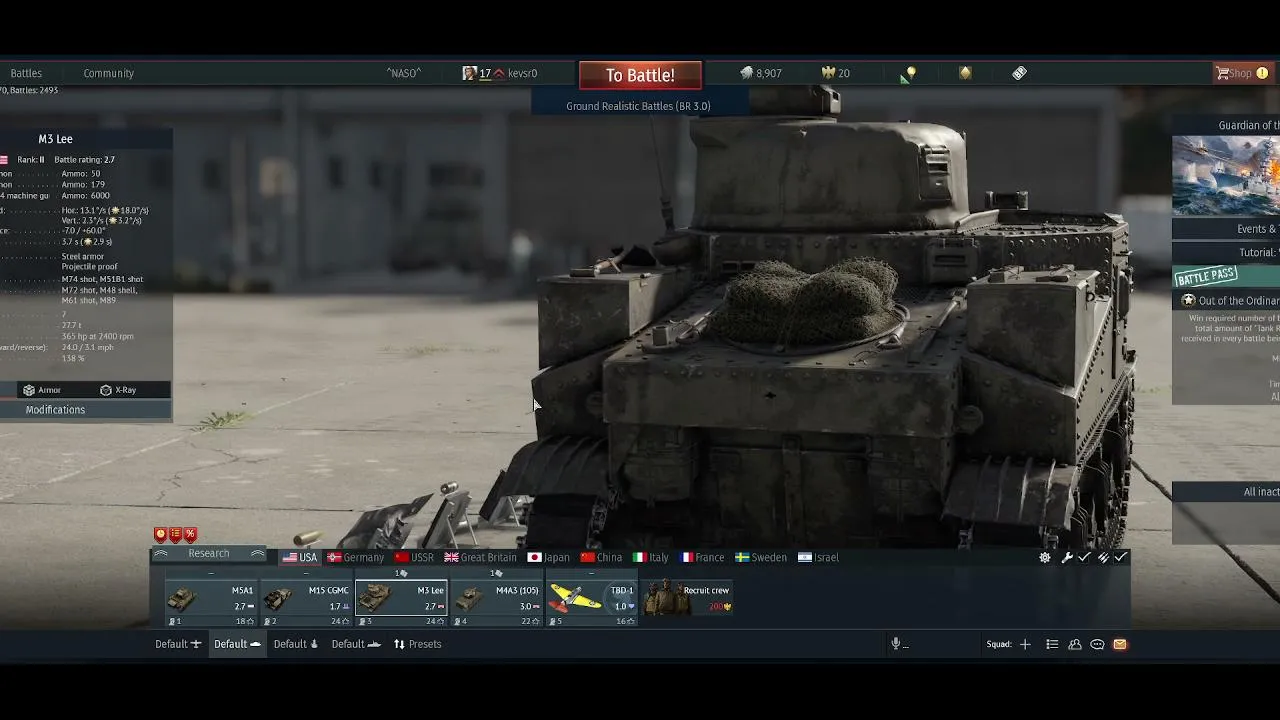Select the USSR nation tab
The width and height of the screenshot is (1280, 720).
pyautogui.click(x=414, y=558)
